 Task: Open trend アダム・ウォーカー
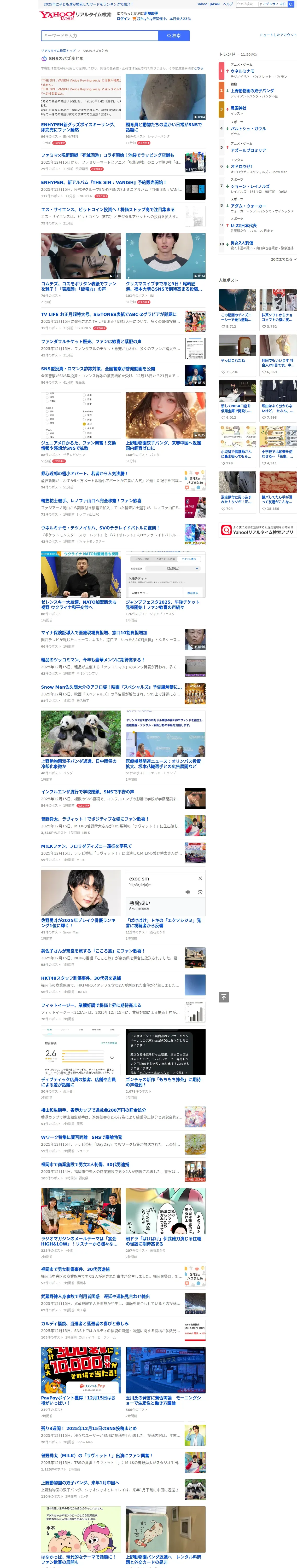pos(248,206)
